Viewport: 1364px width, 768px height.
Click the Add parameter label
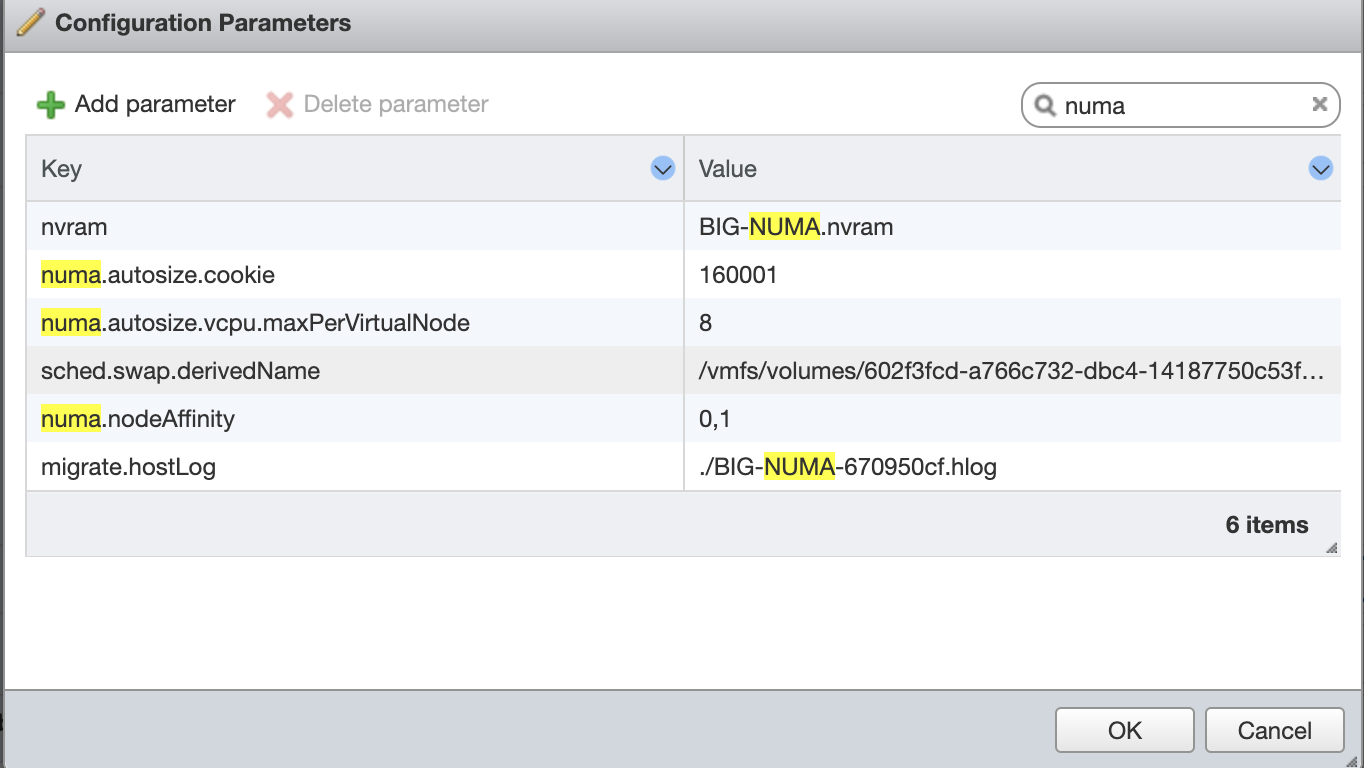[x=154, y=104]
